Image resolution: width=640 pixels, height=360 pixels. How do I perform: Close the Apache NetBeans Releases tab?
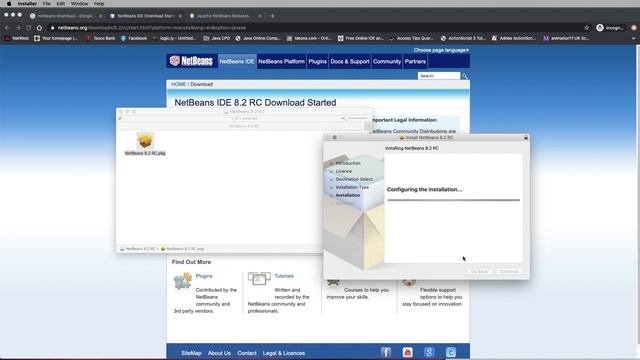pyautogui.click(x=260, y=16)
